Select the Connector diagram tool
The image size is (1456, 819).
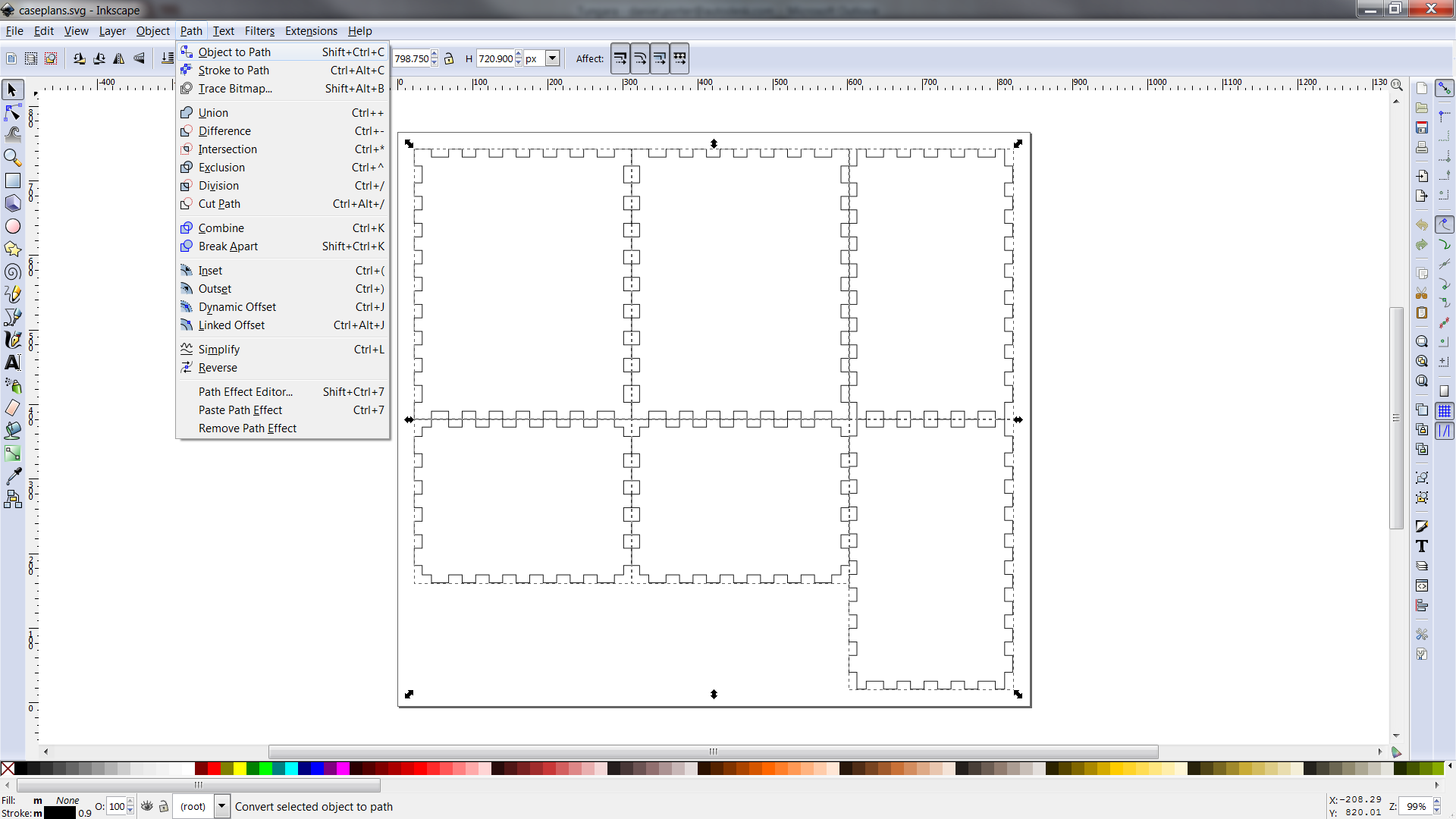(12, 499)
